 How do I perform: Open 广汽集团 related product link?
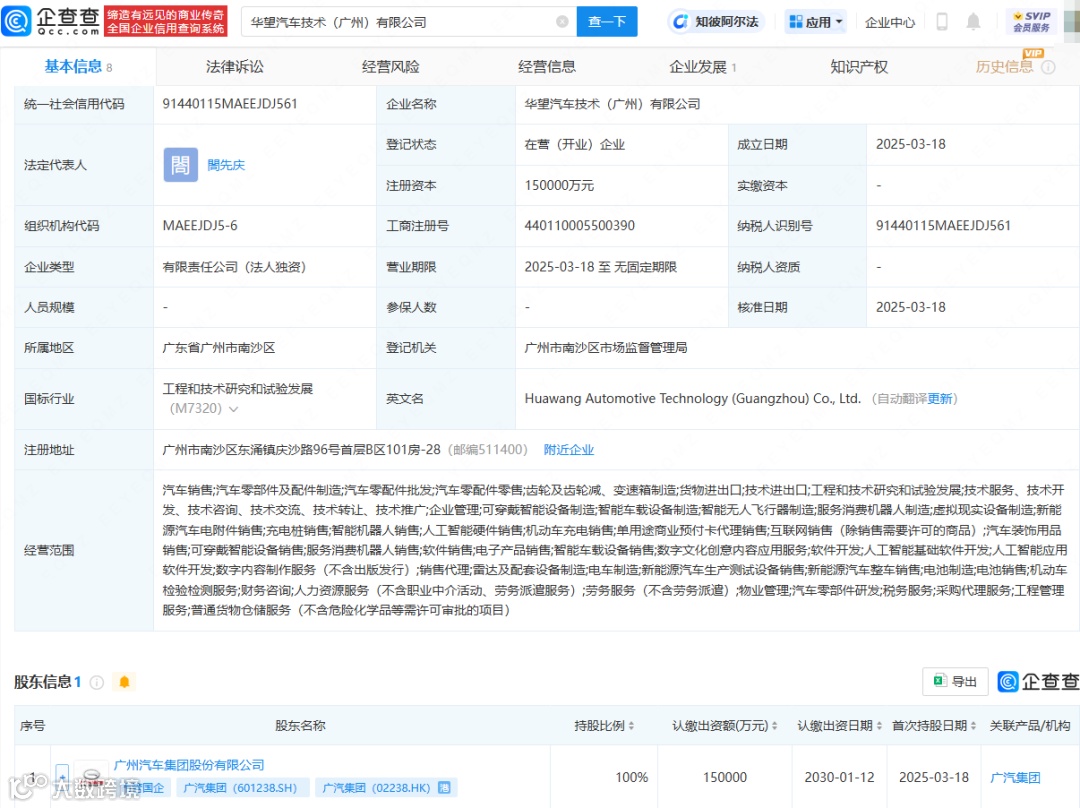pyautogui.click(x=1015, y=778)
